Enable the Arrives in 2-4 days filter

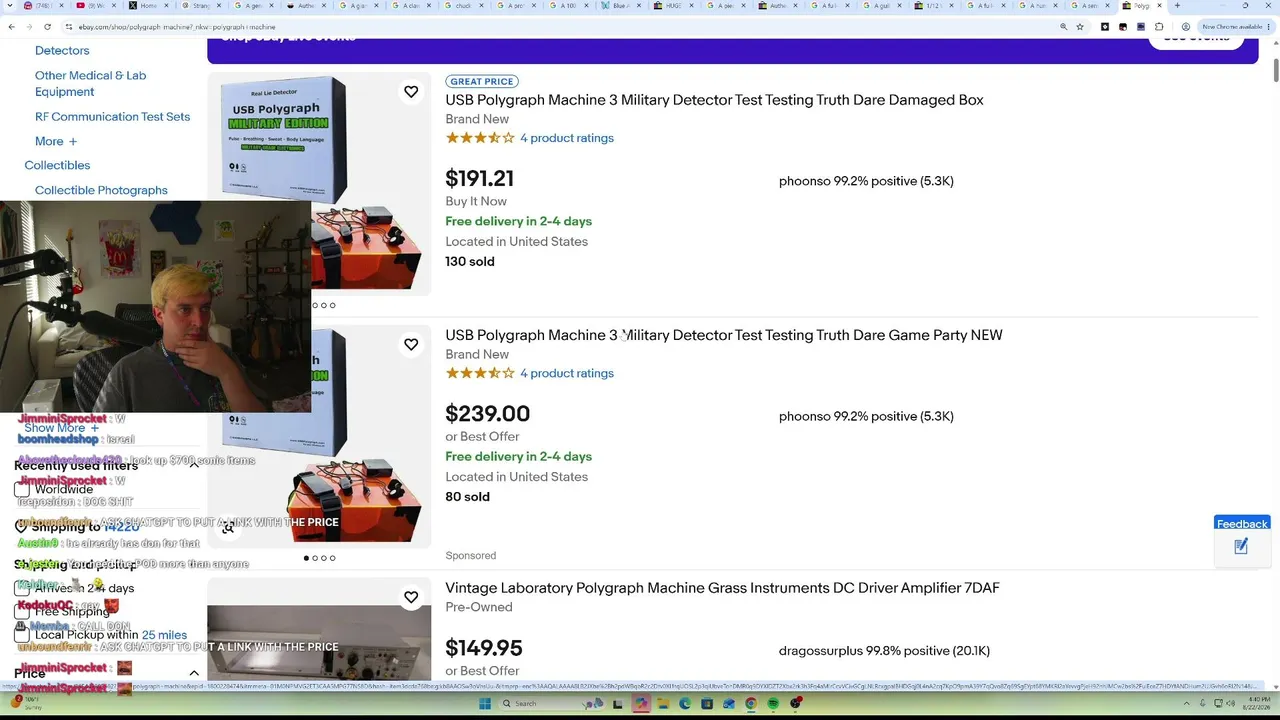[22, 588]
